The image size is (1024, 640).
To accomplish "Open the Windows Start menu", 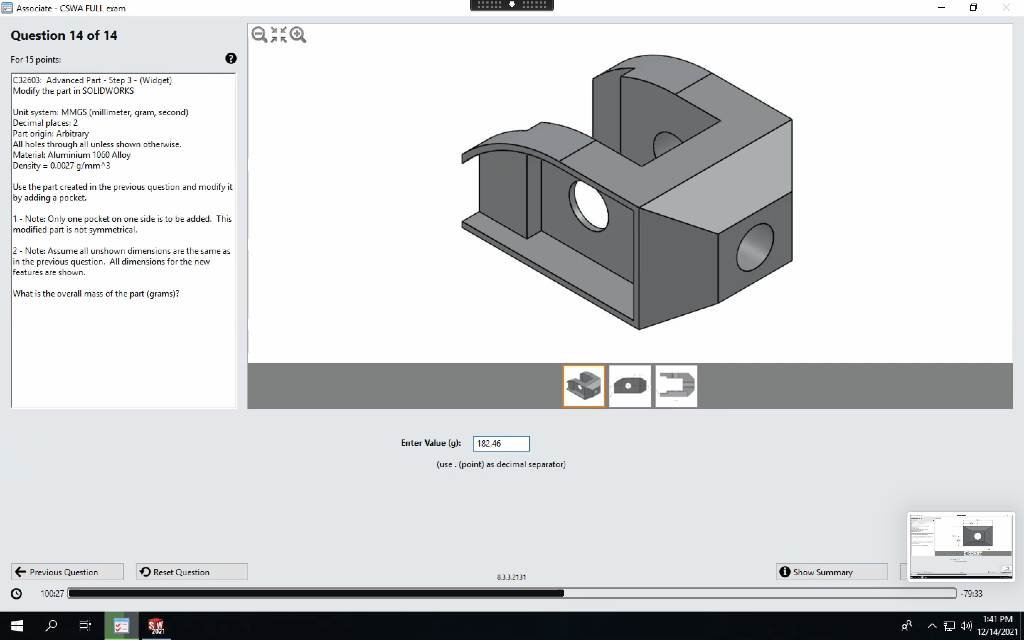I will [x=17, y=626].
